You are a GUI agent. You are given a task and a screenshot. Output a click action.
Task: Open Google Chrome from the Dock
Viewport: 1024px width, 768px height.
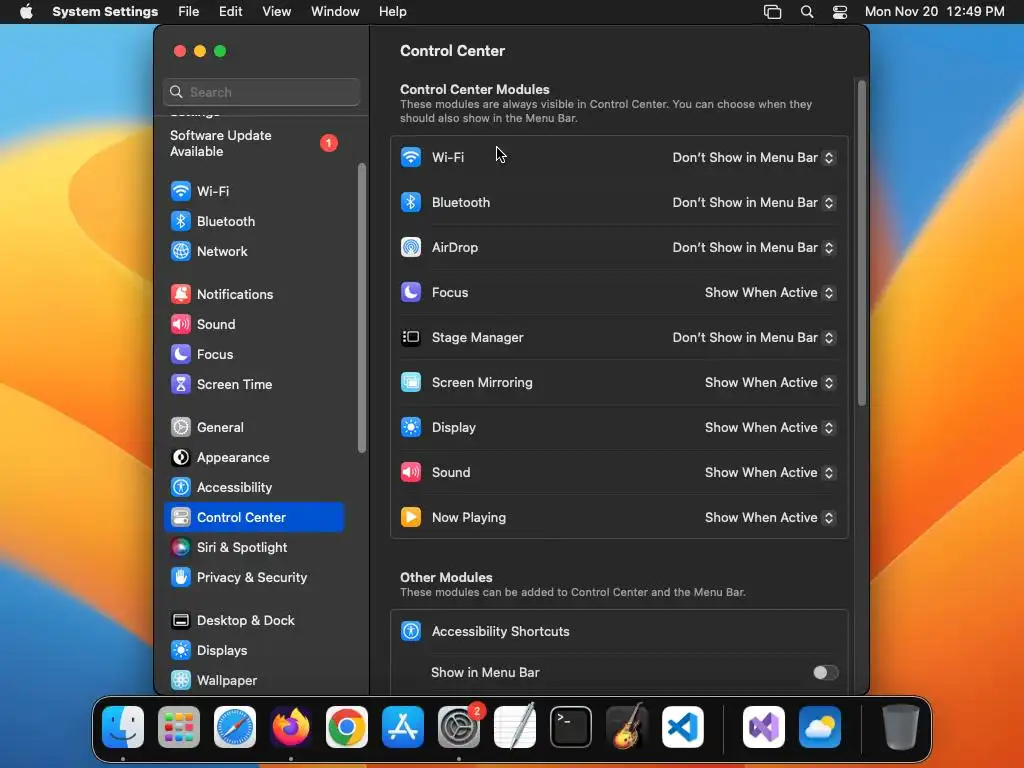(x=347, y=727)
